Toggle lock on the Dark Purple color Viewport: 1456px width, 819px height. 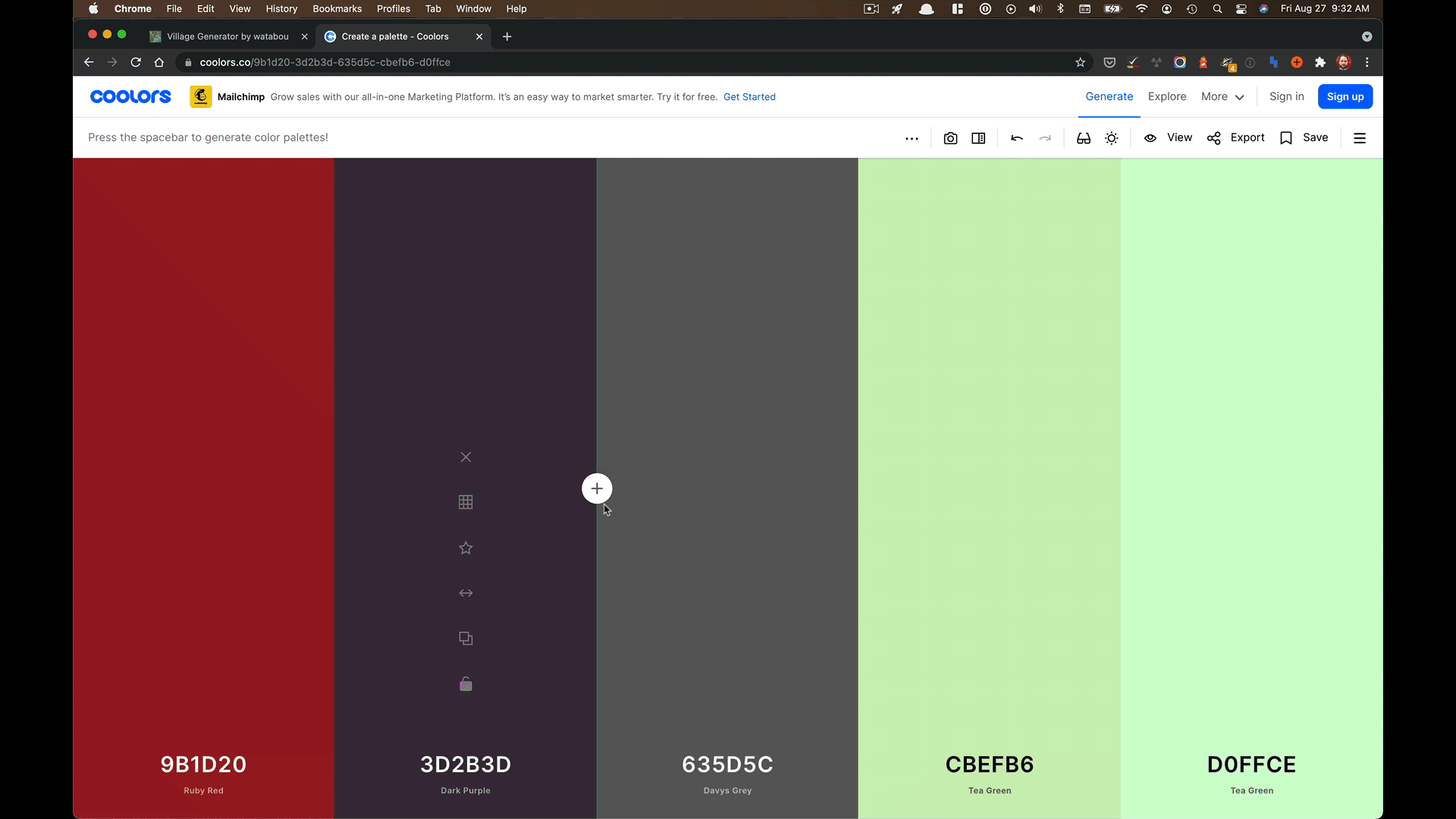466,684
